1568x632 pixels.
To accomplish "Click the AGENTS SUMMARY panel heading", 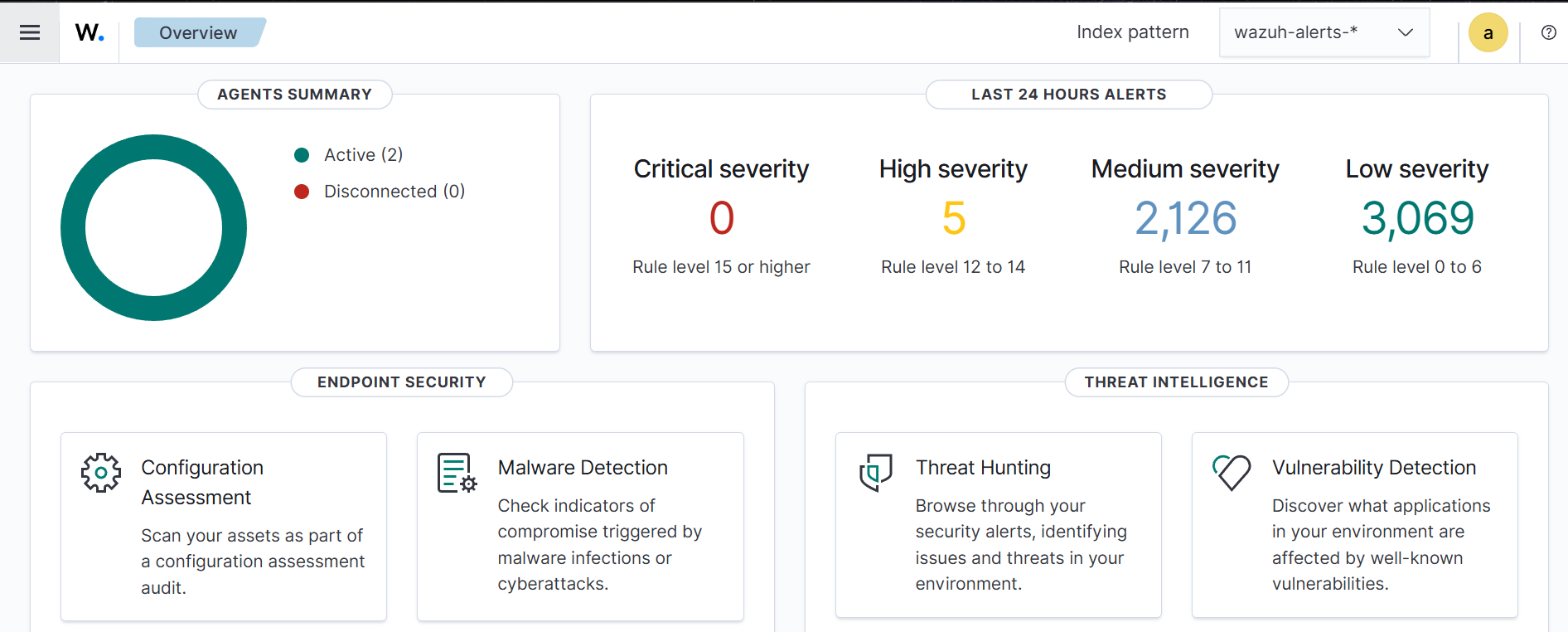I will click(x=295, y=95).
